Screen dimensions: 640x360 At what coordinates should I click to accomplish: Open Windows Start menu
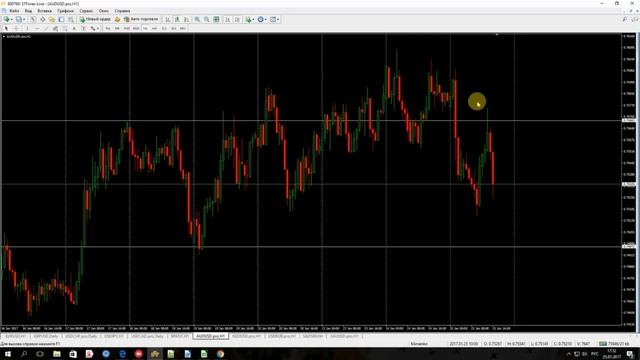(x=8, y=354)
